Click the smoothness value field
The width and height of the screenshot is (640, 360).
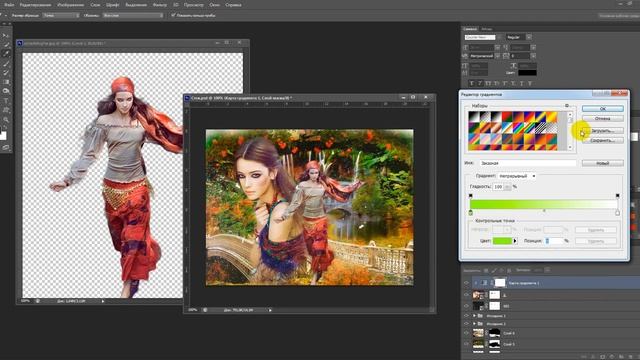498,187
